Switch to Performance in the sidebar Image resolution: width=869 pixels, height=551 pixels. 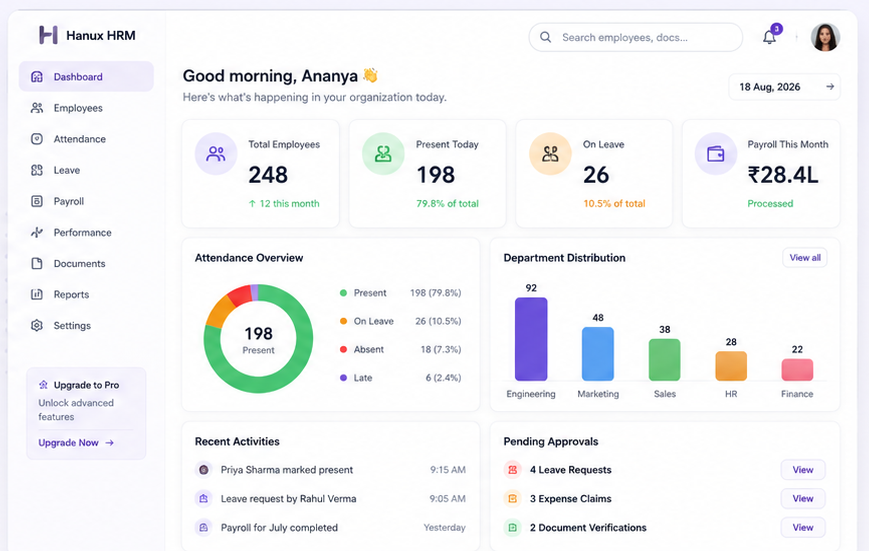86,232
